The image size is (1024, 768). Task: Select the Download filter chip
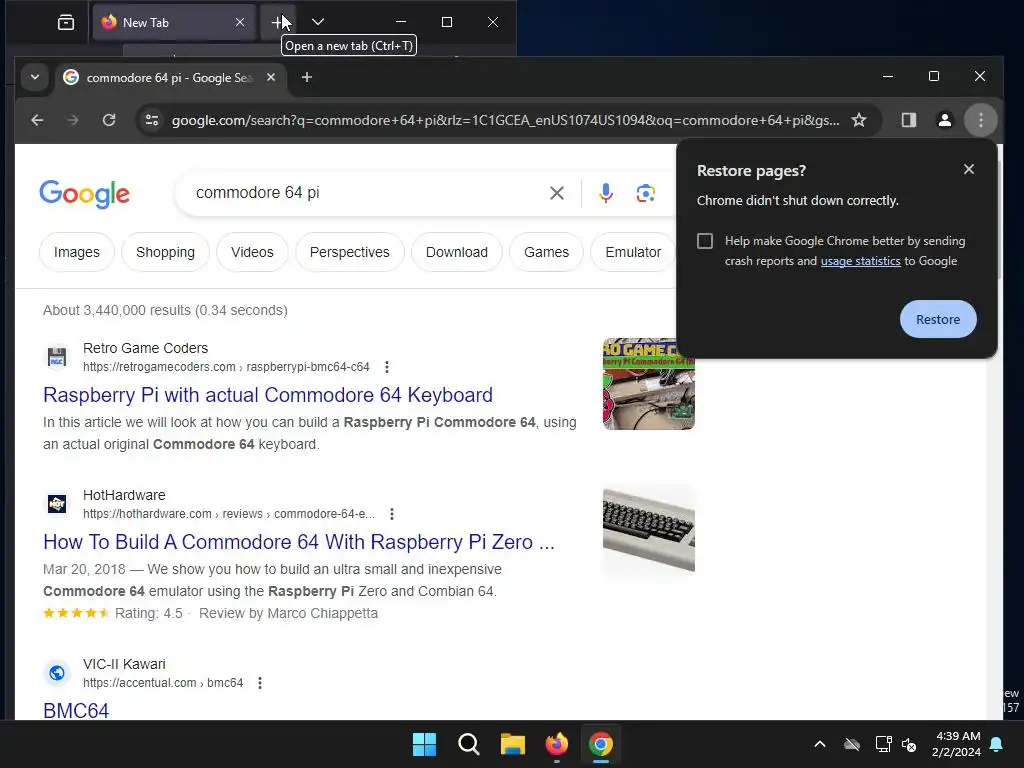coord(456,252)
